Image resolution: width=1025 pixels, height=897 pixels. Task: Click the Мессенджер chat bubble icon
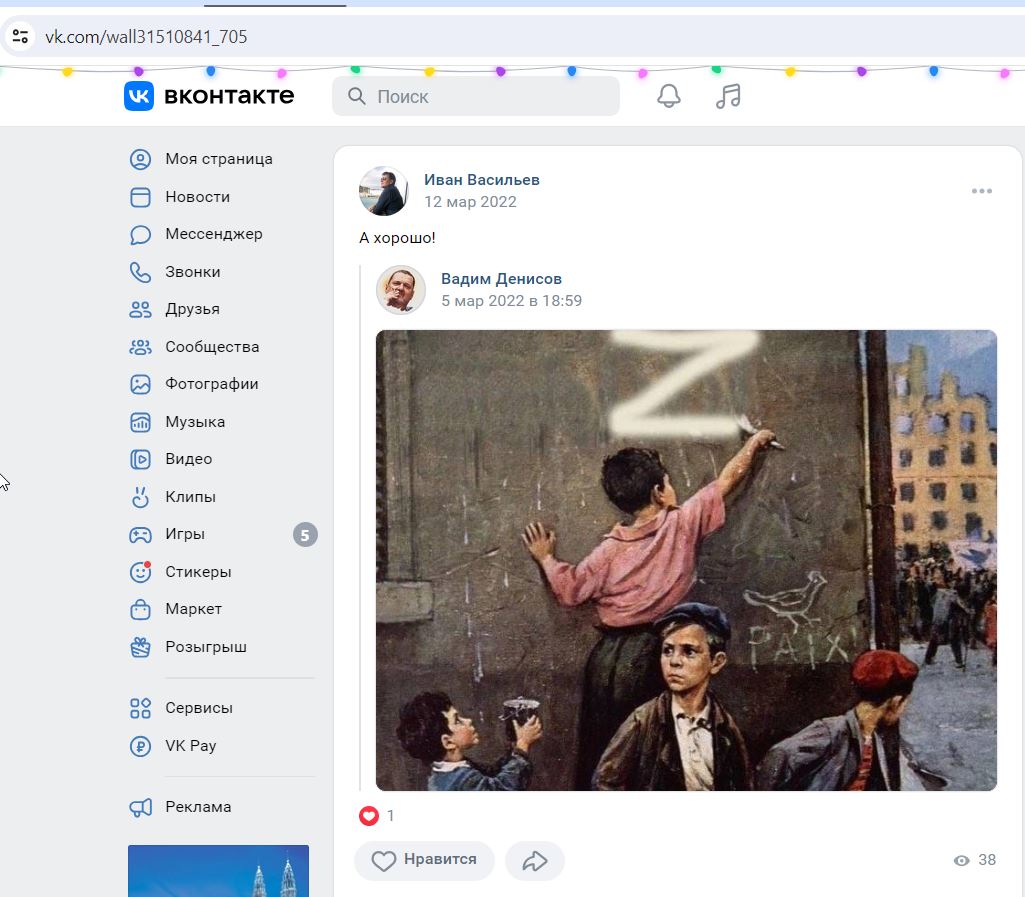[140, 234]
